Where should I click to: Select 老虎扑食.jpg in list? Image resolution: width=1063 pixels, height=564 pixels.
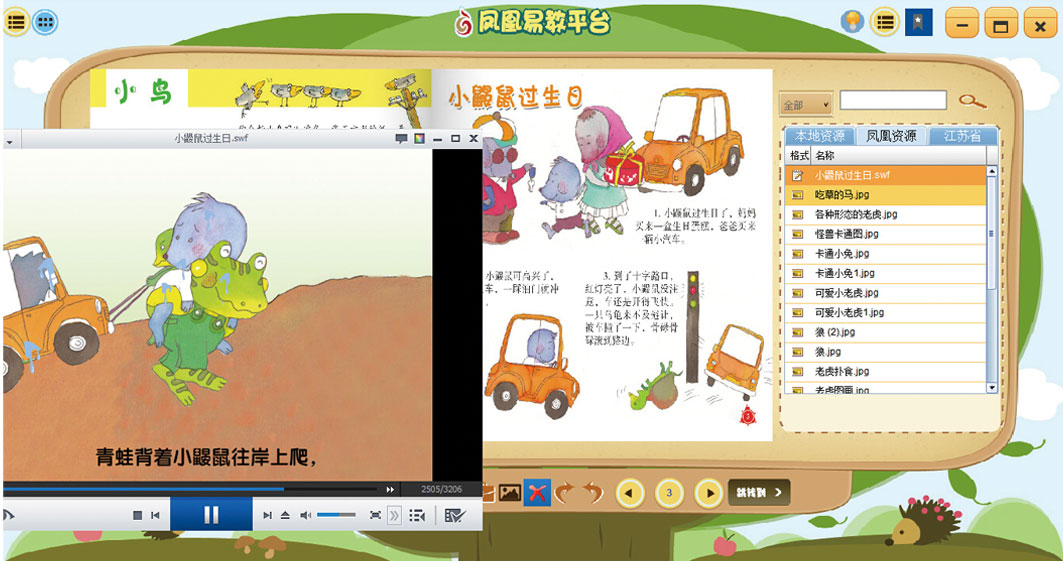(x=886, y=371)
